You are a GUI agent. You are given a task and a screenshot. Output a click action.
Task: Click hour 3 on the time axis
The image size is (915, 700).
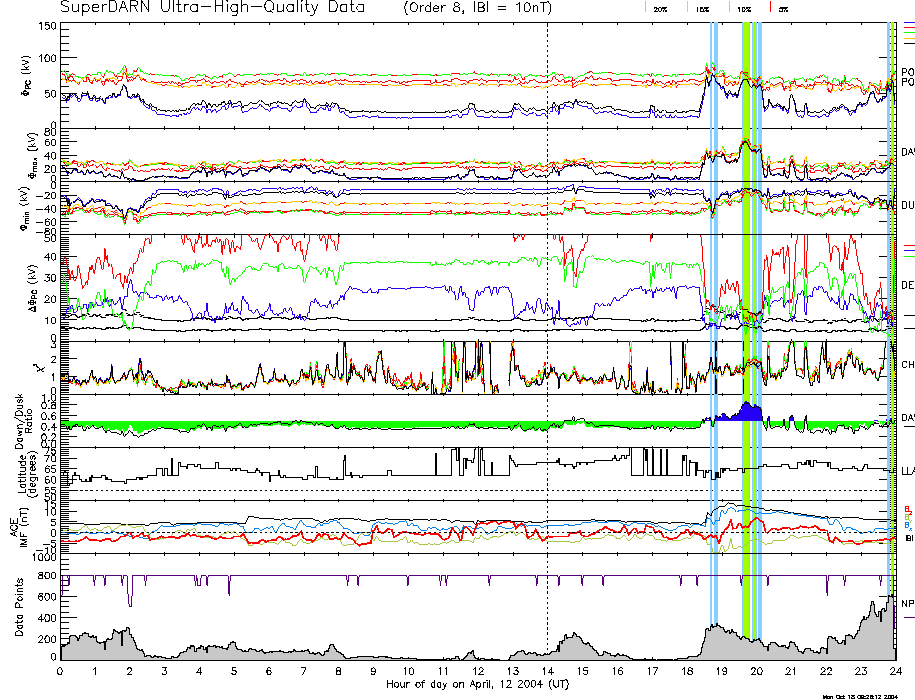(165, 671)
